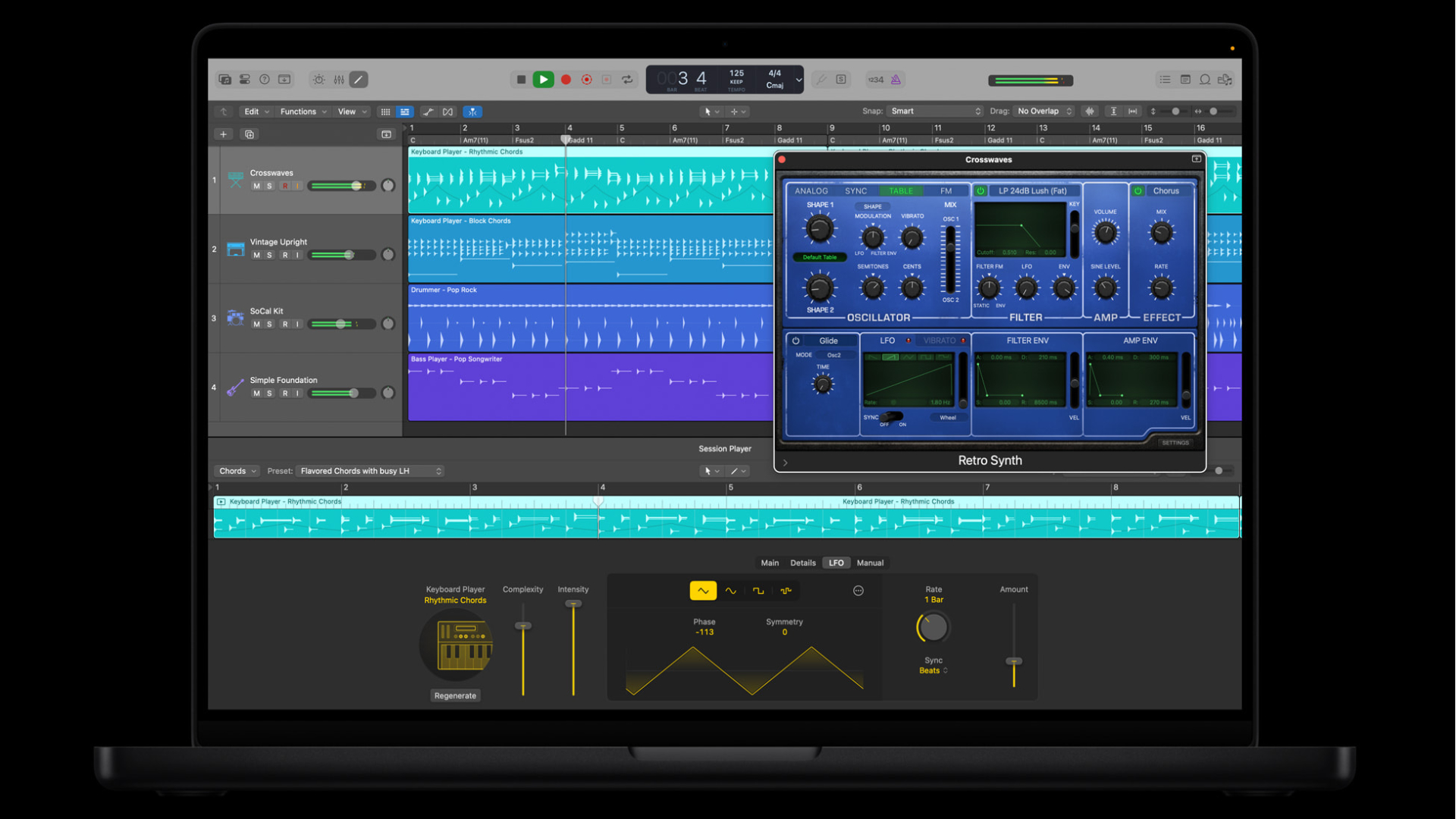Click the metronome icon in the control bar
Viewport: 1456px width, 819px height.
point(896,80)
